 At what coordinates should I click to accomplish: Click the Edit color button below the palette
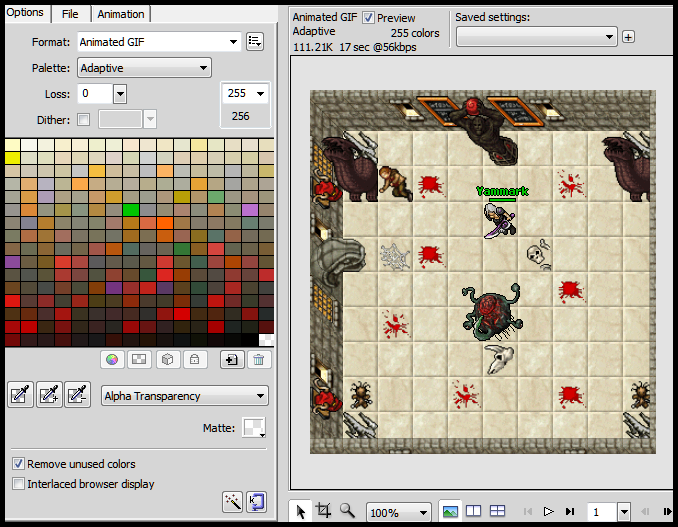pyautogui.click(x=112, y=359)
